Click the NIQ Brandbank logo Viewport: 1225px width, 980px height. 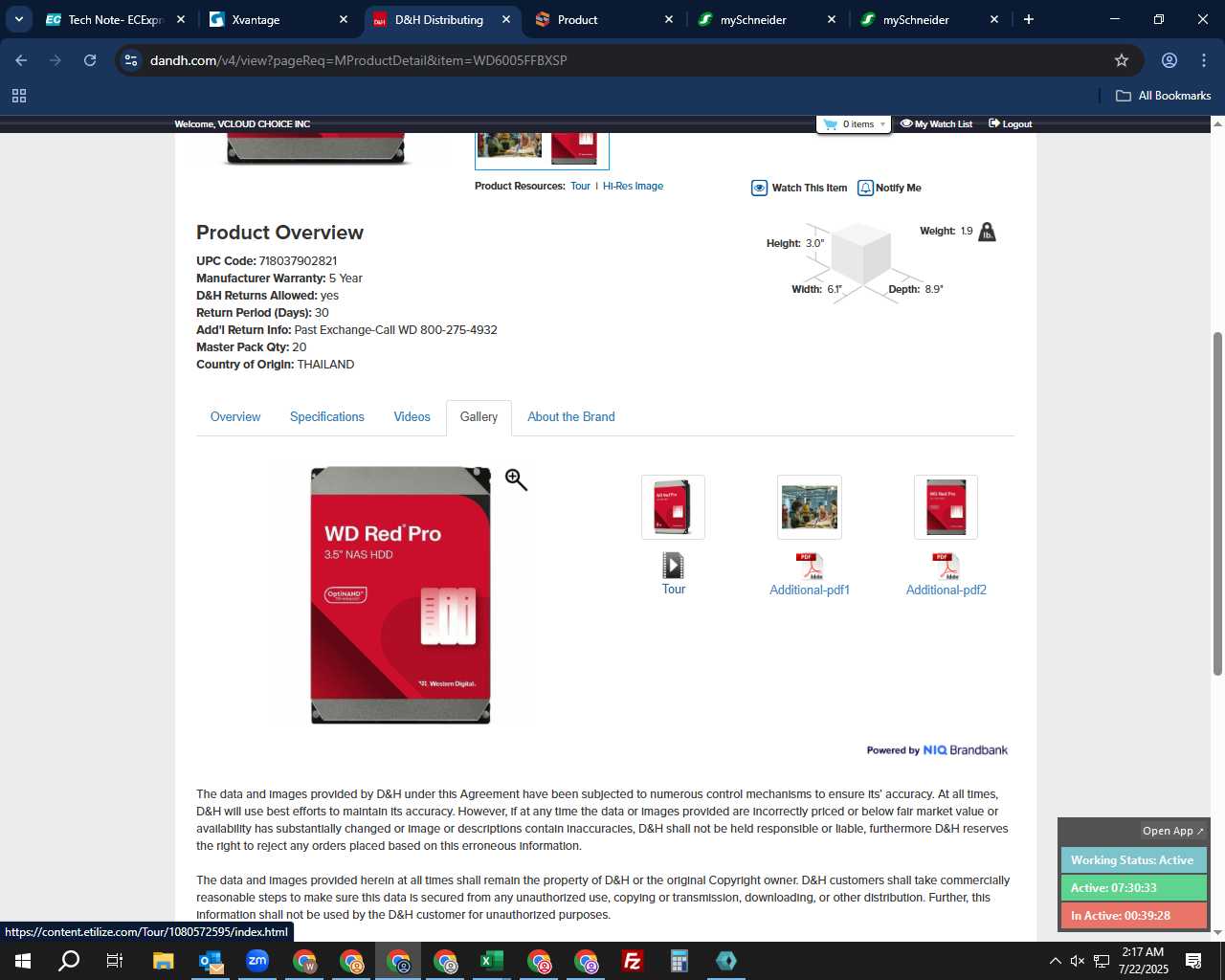(965, 750)
